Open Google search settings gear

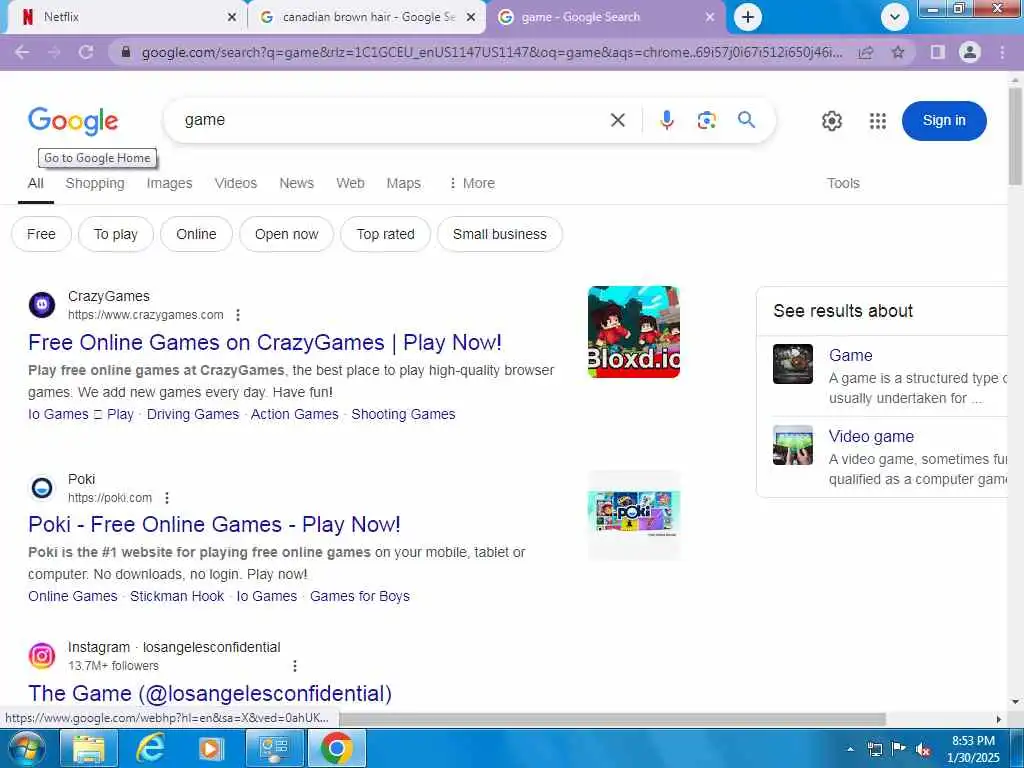coord(831,121)
